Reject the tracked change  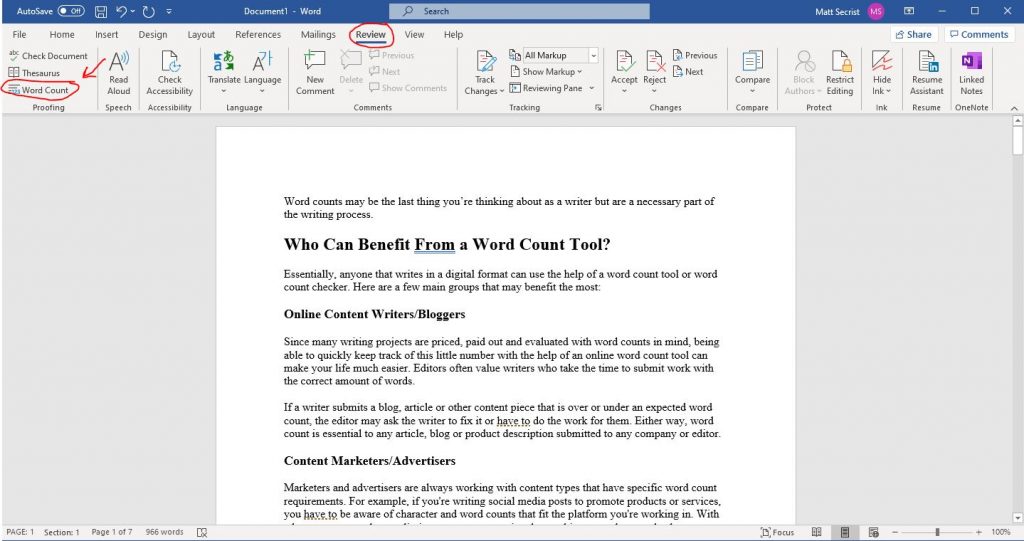(x=654, y=62)
